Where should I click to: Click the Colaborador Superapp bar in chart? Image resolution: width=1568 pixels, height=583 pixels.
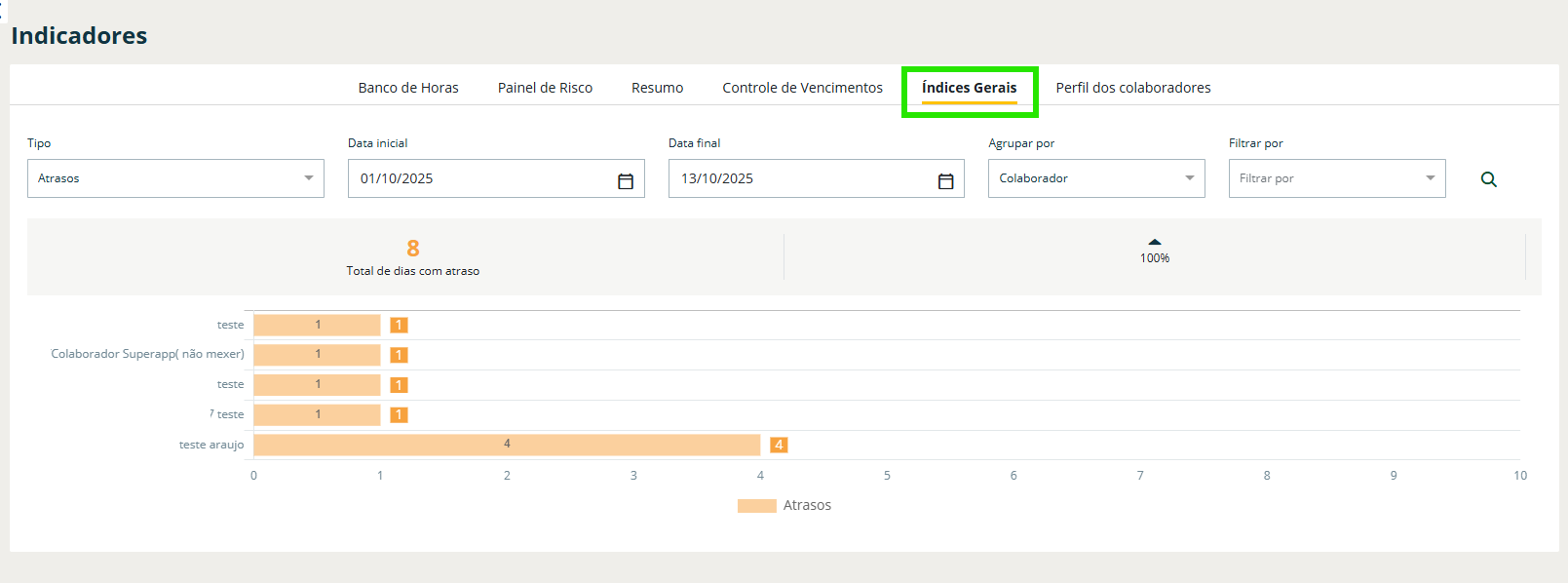coord(317,355)
